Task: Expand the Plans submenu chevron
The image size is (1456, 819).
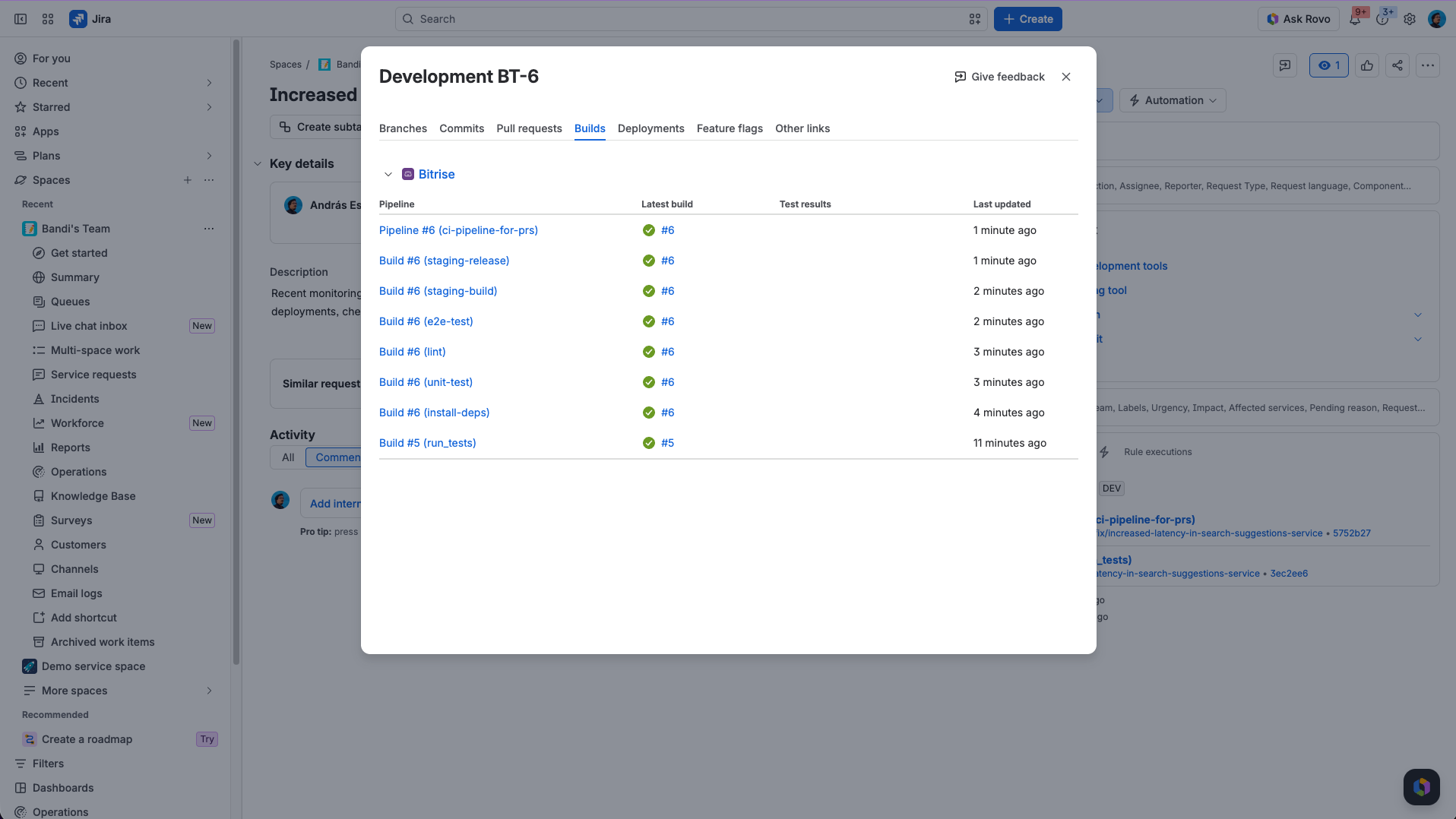Action: click(x=209, y=156)
